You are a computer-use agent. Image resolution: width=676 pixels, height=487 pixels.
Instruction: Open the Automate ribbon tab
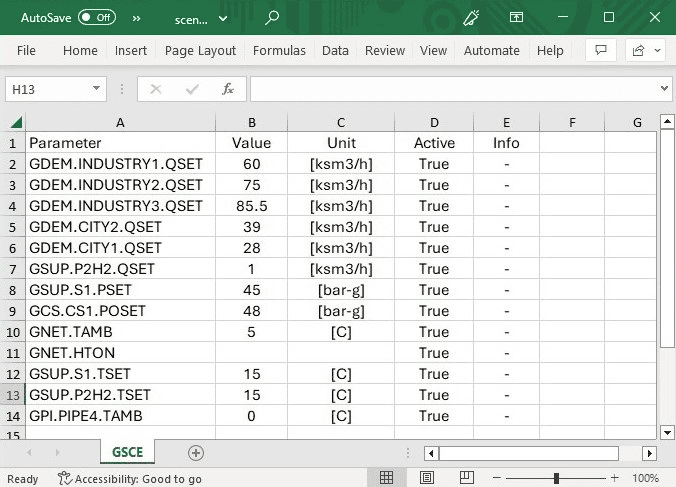click(492, 50)
